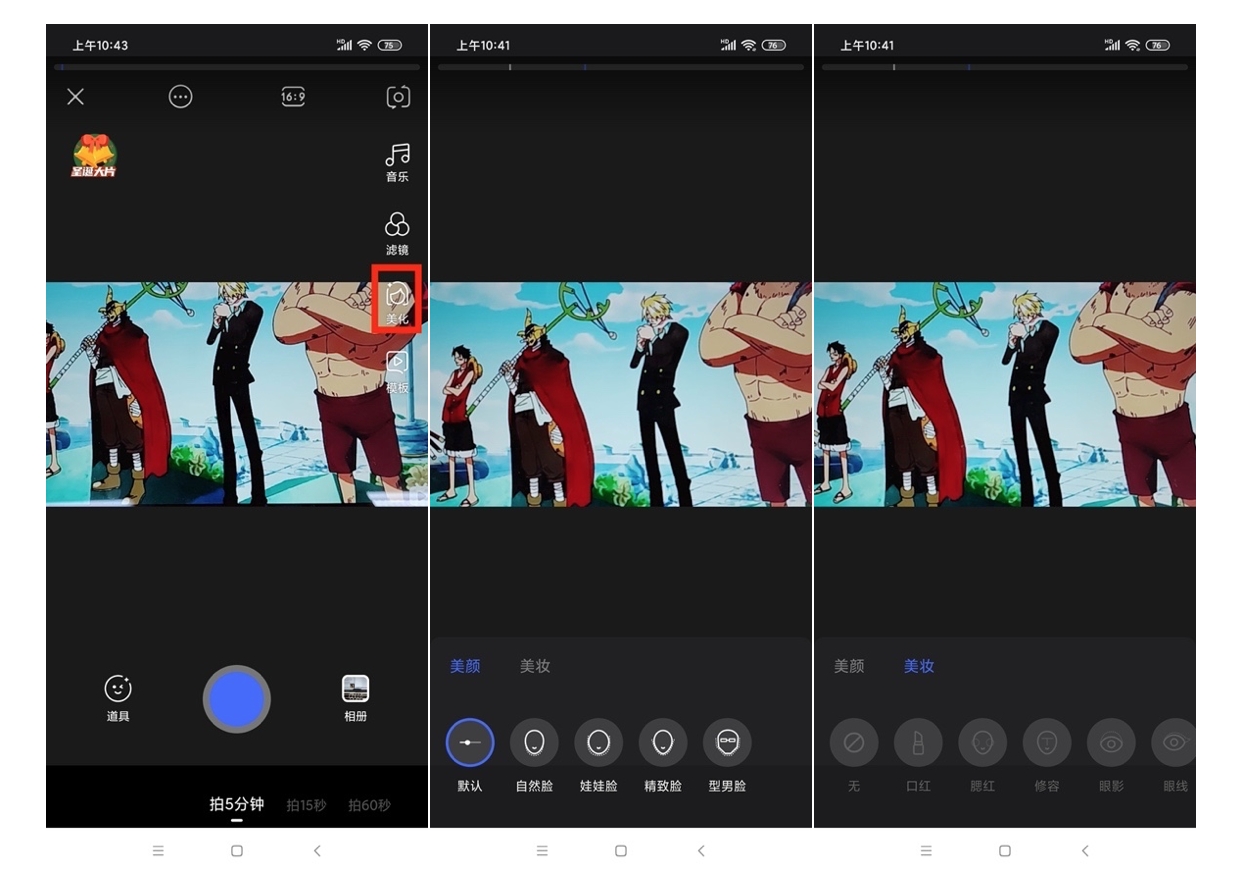Tap the back button below the face-shape presets

701,851
